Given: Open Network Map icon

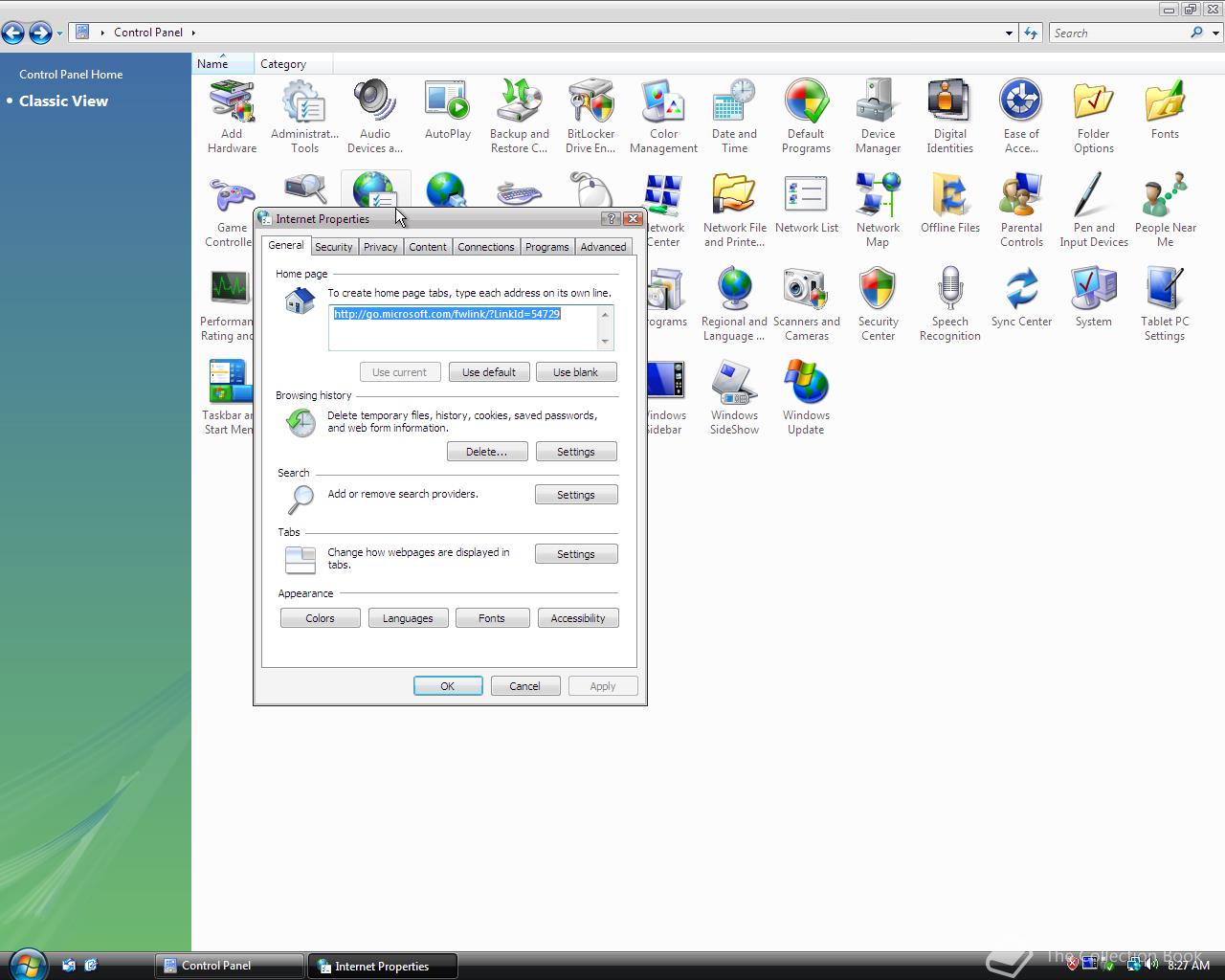Looking at the screenshot, I should (878, 211).
